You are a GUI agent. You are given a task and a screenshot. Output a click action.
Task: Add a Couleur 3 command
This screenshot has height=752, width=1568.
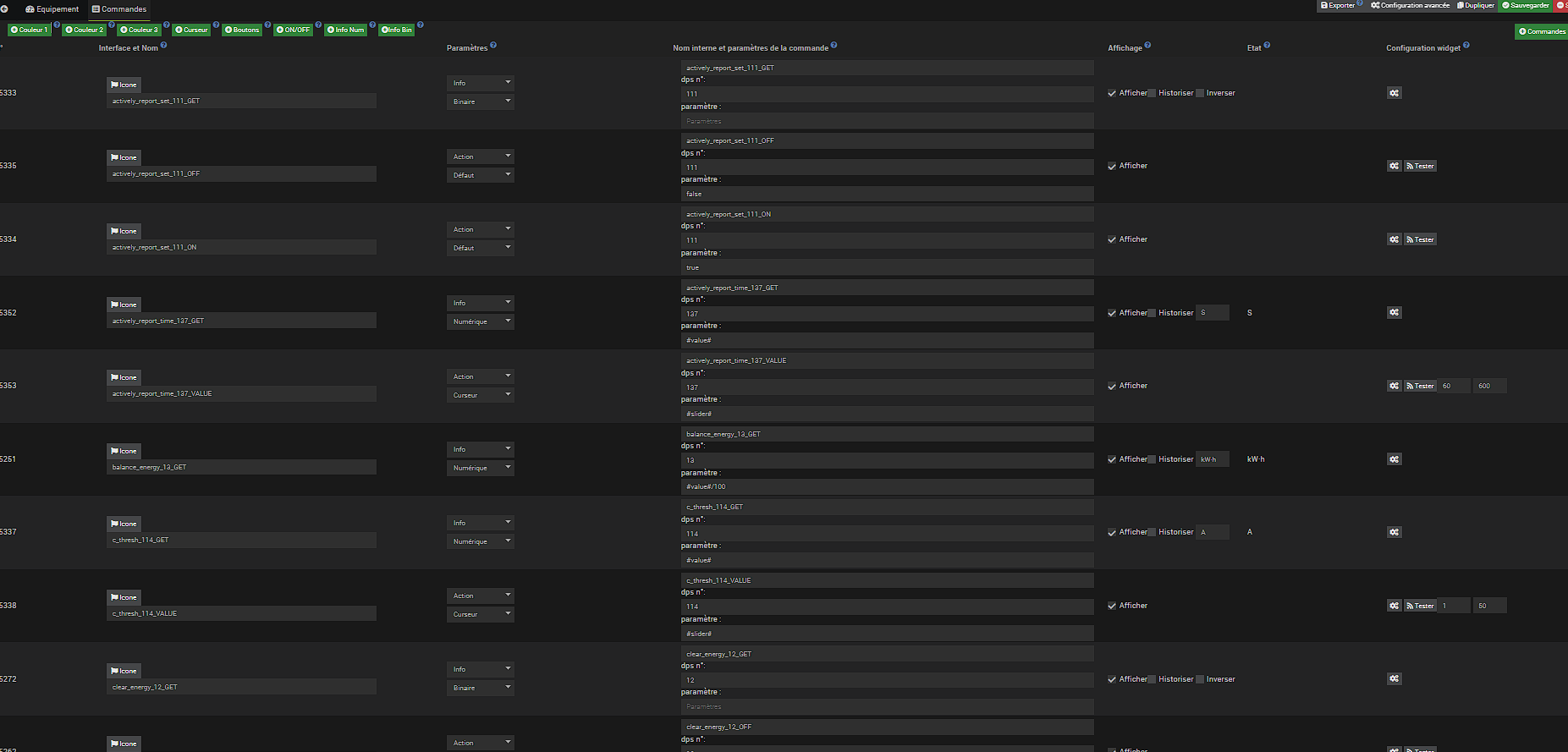140,30
